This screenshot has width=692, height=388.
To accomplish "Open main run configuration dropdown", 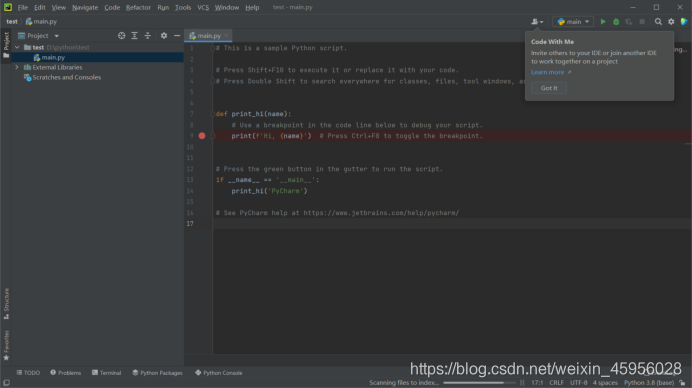I will pos(573,22).
